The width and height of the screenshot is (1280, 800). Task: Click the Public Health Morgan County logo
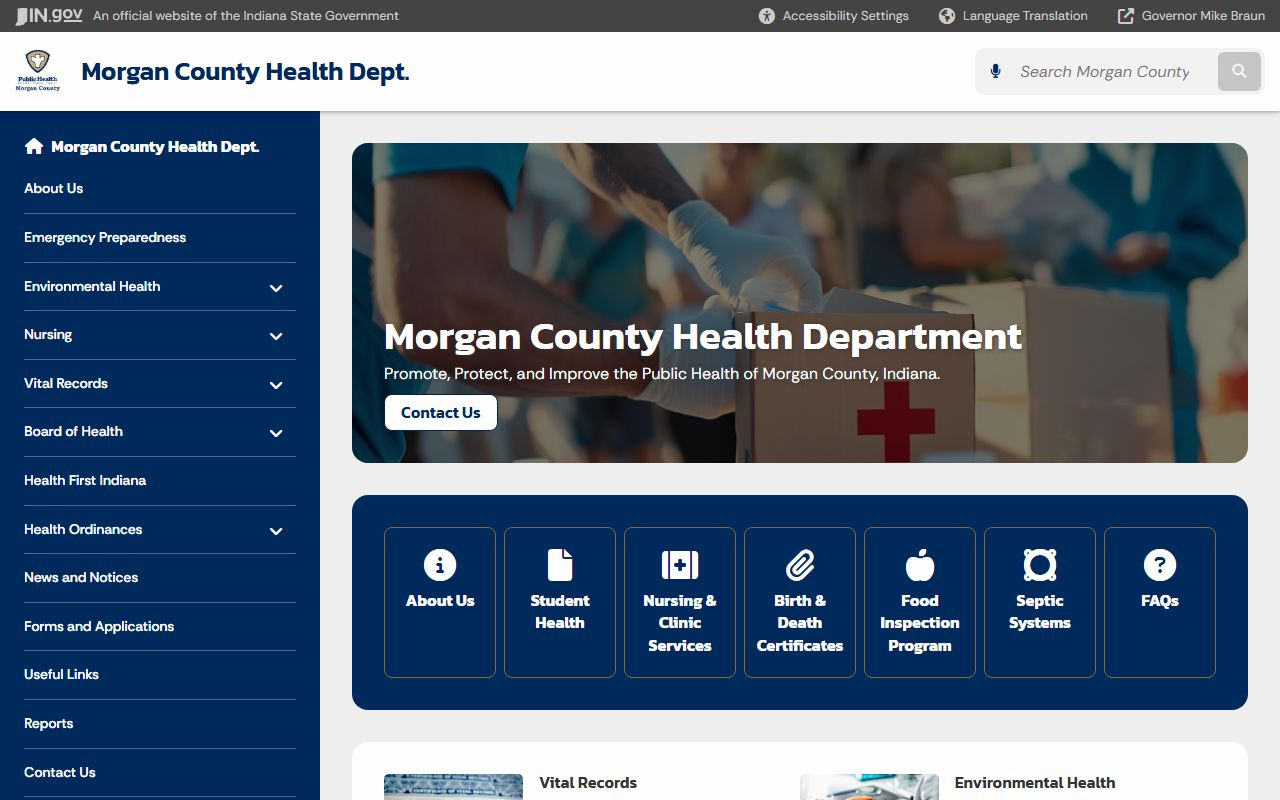point(38,71)
